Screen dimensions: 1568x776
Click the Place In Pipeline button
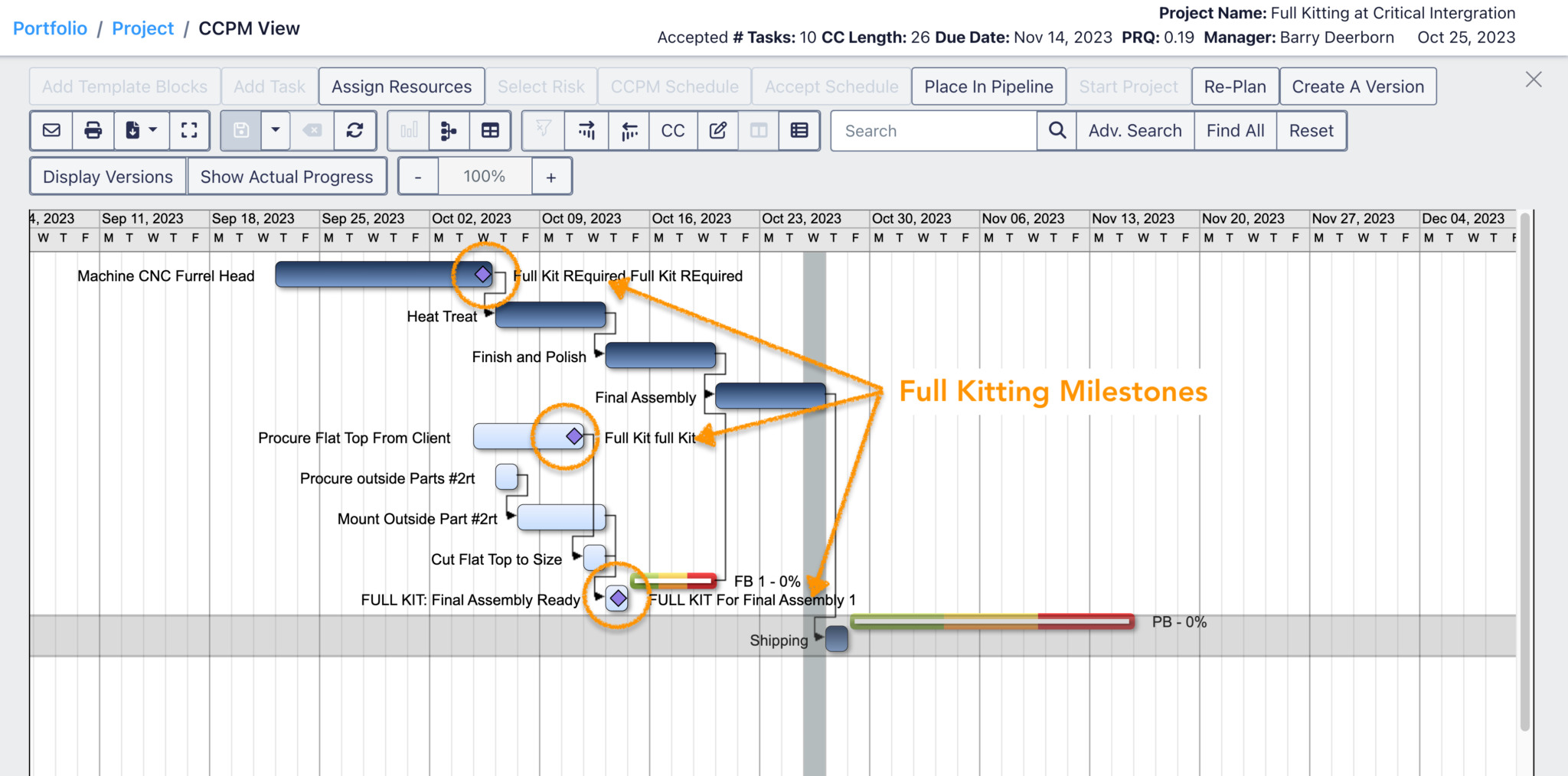coord(988,86)
